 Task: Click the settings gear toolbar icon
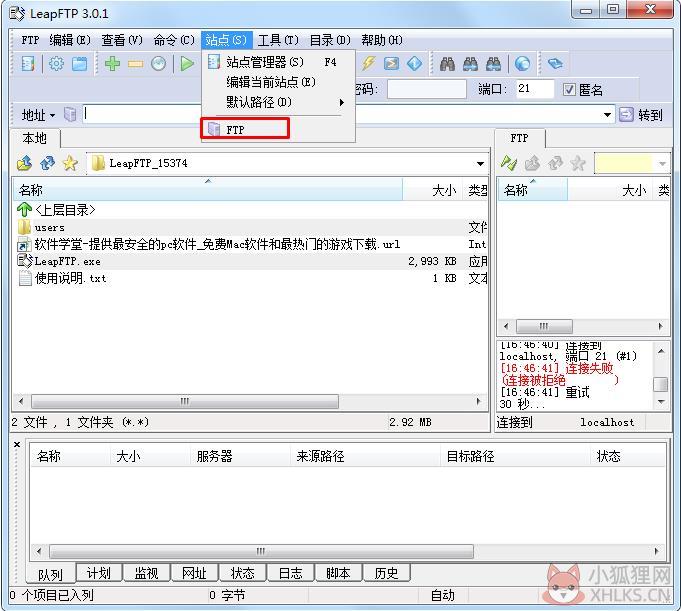[x=56, y=64]
